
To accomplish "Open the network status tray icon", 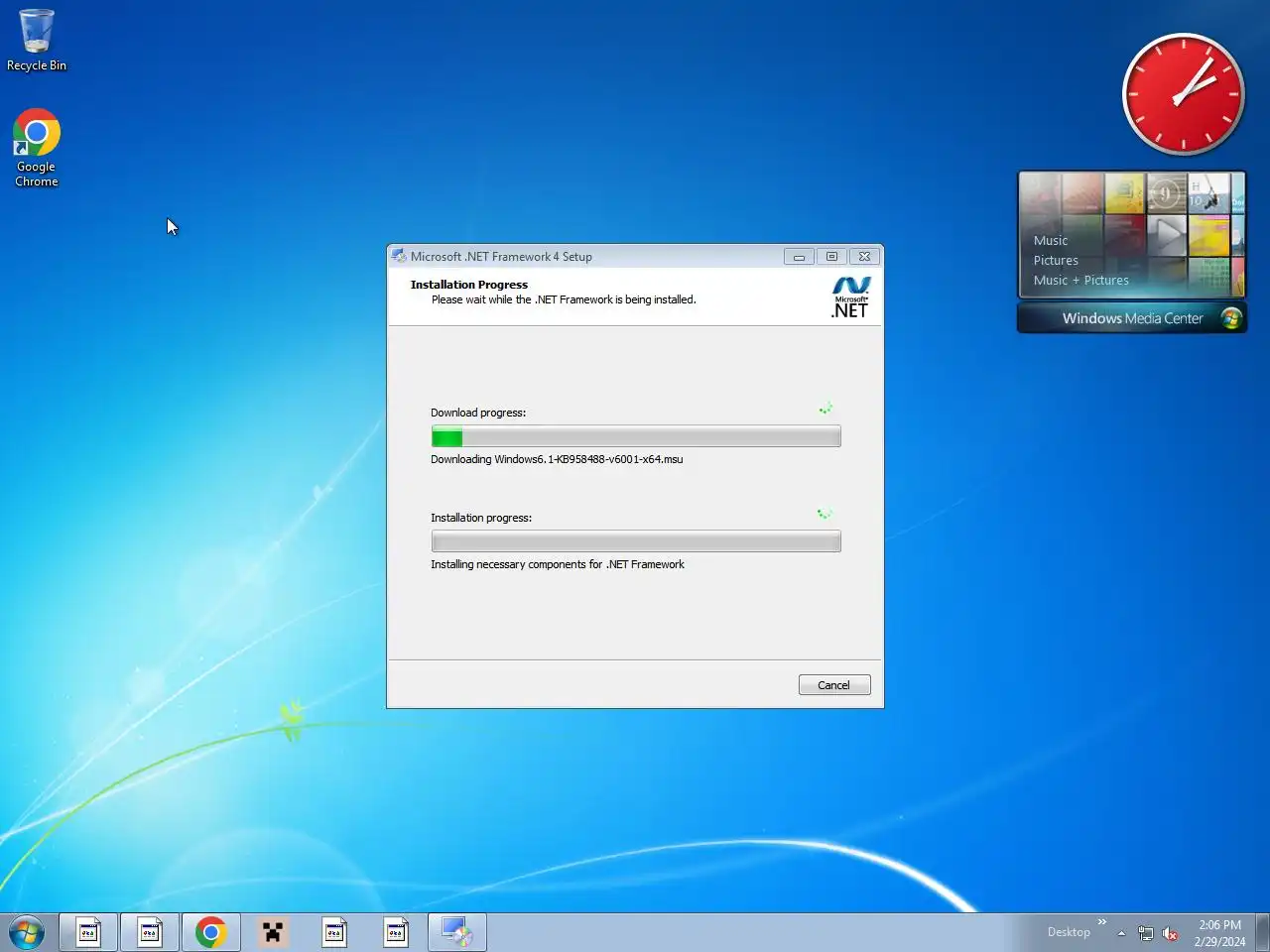I will pyautogui.click(x=1146, y=933).
